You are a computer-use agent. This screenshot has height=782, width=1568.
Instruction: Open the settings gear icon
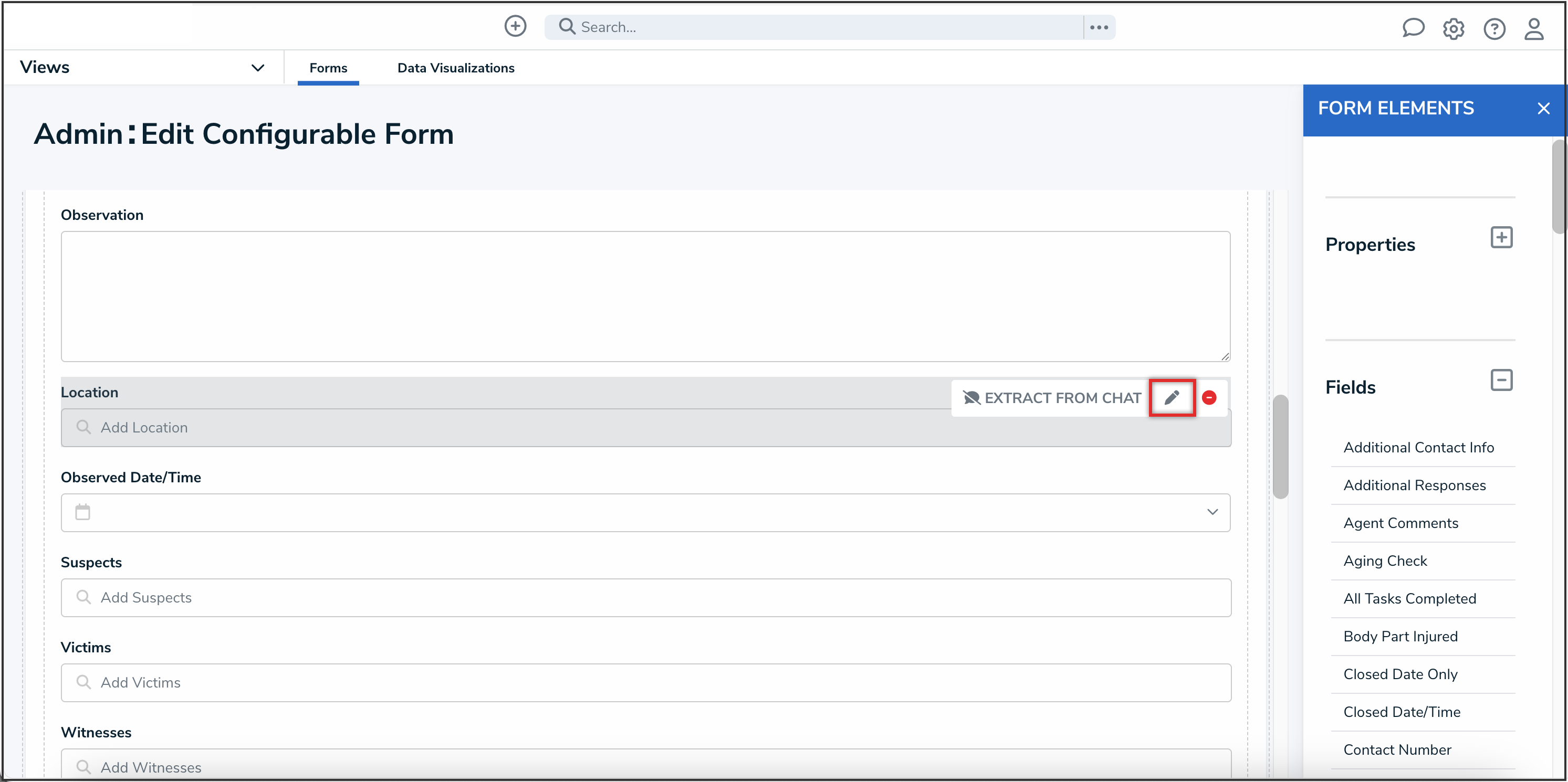pos(1453,28)
